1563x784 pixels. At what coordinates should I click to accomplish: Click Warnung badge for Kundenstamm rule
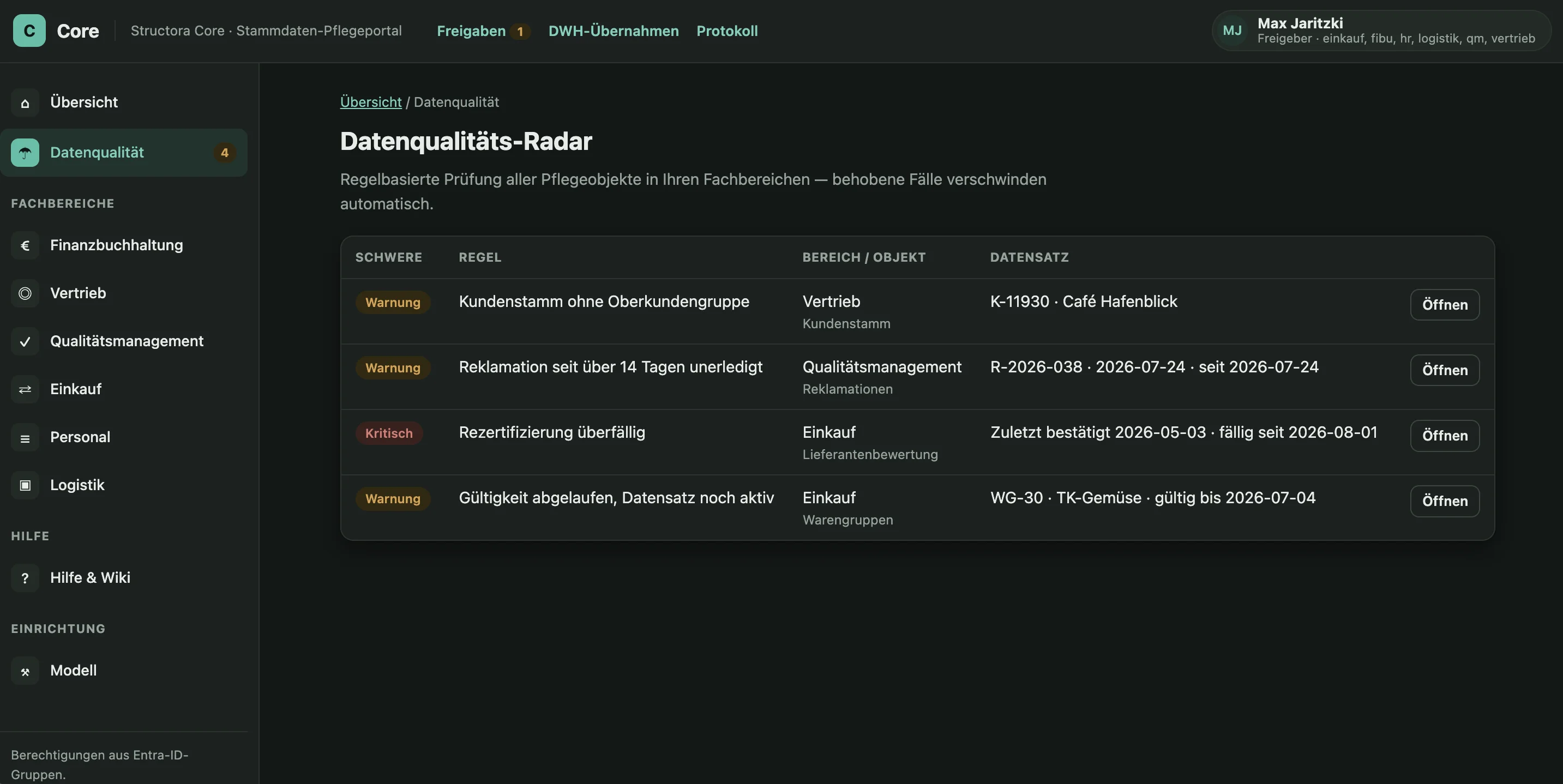393,302
